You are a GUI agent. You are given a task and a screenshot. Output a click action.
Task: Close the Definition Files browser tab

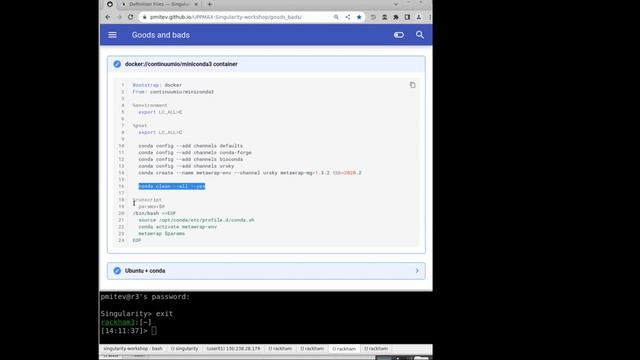coord(196,4)
